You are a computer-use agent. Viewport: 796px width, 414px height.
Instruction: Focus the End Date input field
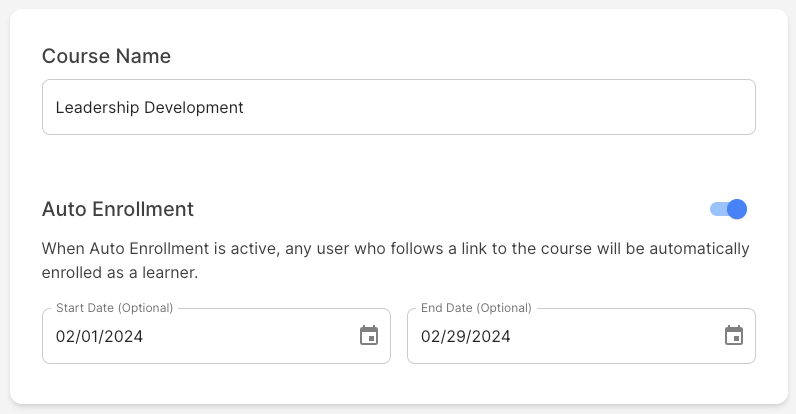tap(581, 336)
